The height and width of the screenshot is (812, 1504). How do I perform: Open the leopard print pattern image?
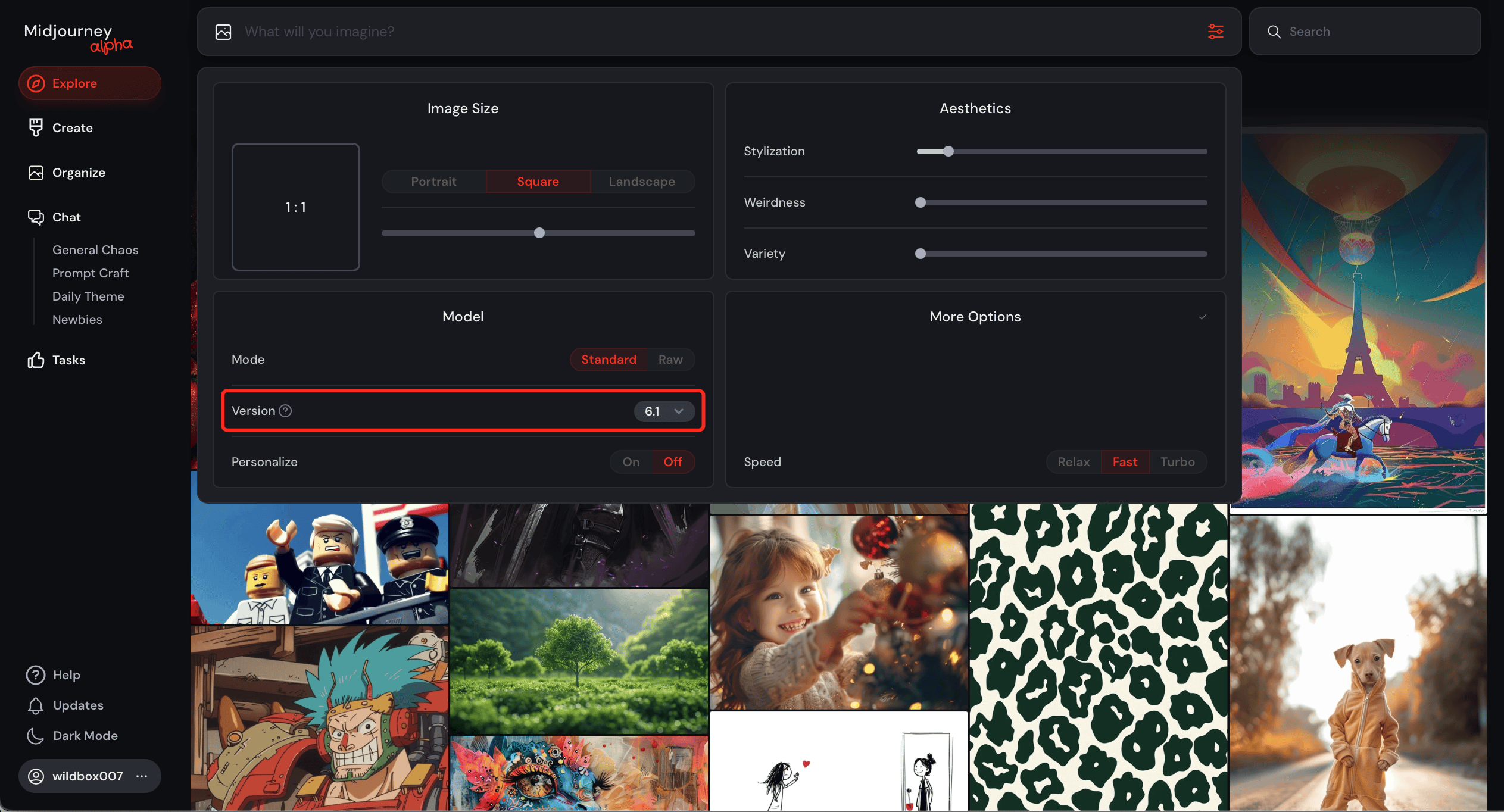tap(1099, 657)
